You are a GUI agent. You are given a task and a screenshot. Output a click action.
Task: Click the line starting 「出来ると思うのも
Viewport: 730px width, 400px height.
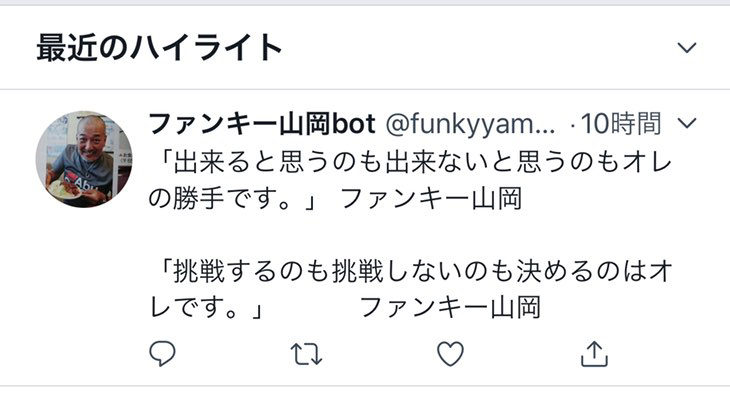pos(411,163)
